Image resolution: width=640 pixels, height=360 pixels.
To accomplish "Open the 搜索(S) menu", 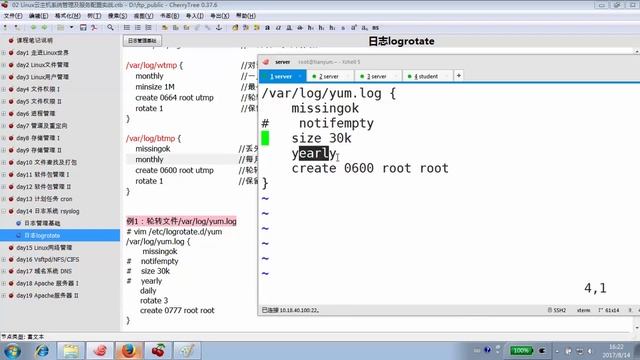I will click(117, 16).
